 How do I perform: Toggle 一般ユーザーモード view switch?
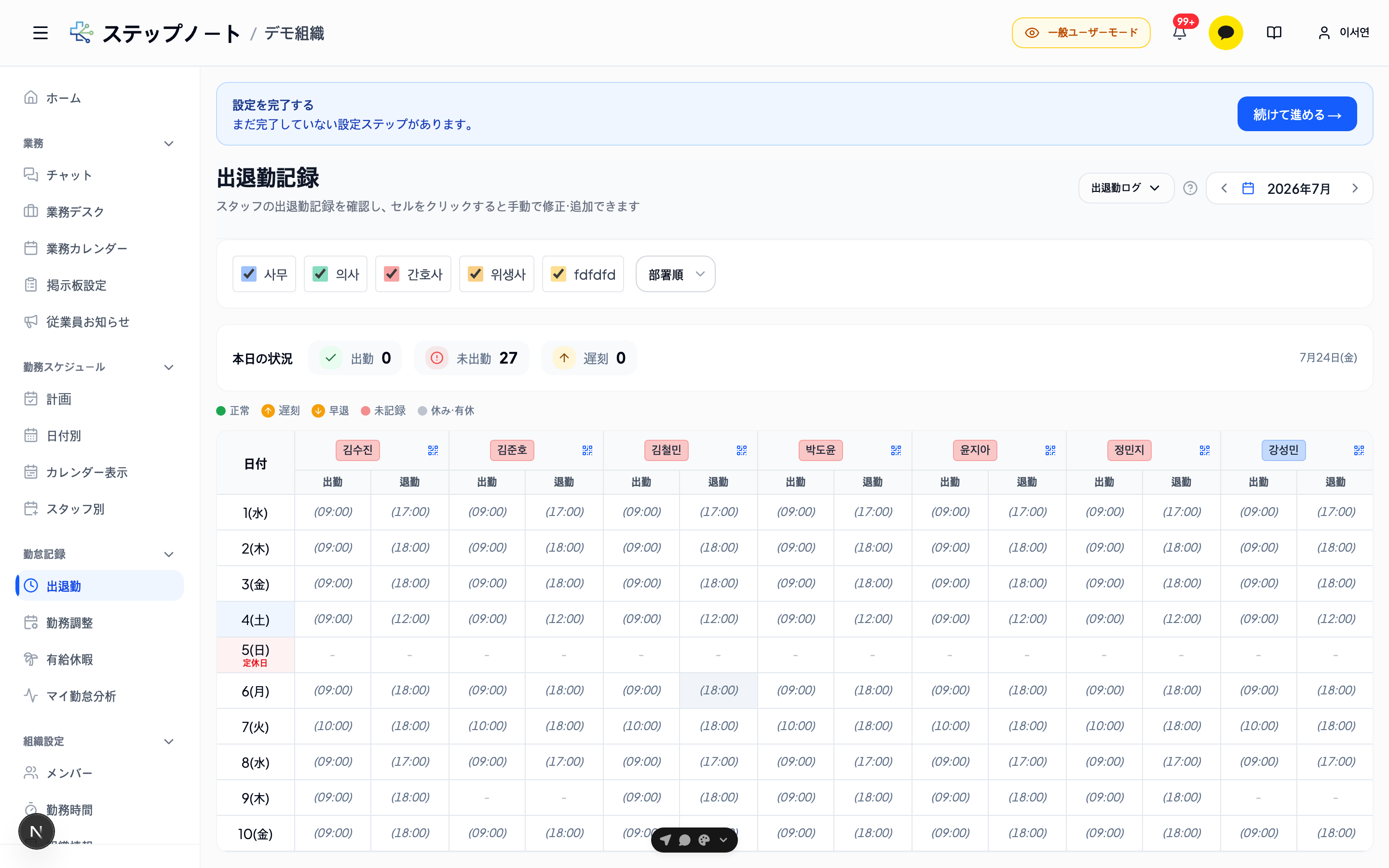pos(1081,33)
